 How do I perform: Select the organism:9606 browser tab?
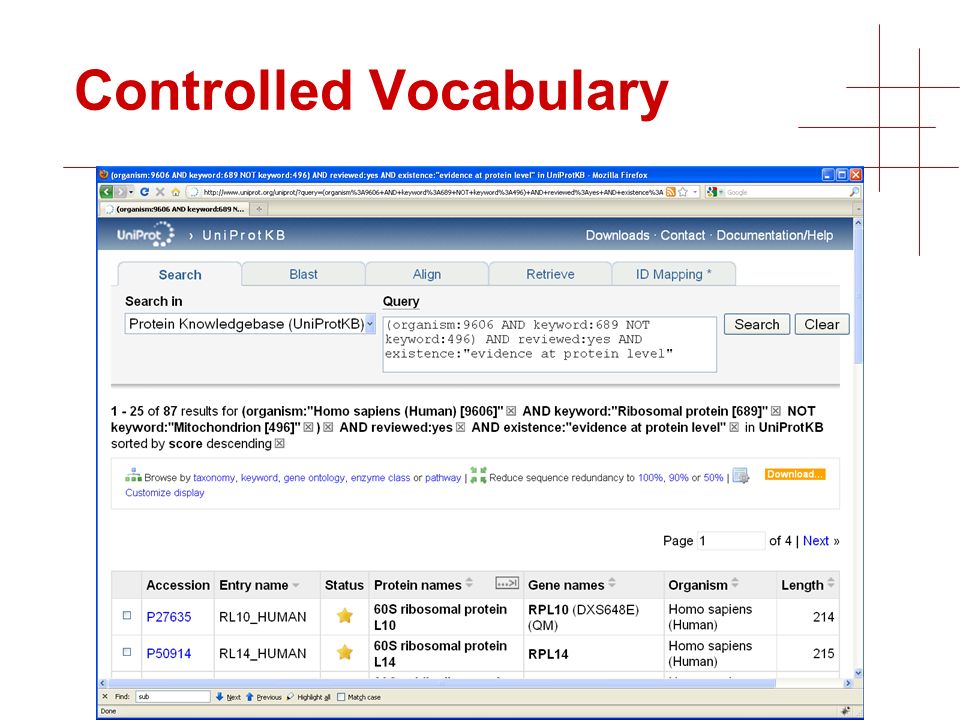175,209
